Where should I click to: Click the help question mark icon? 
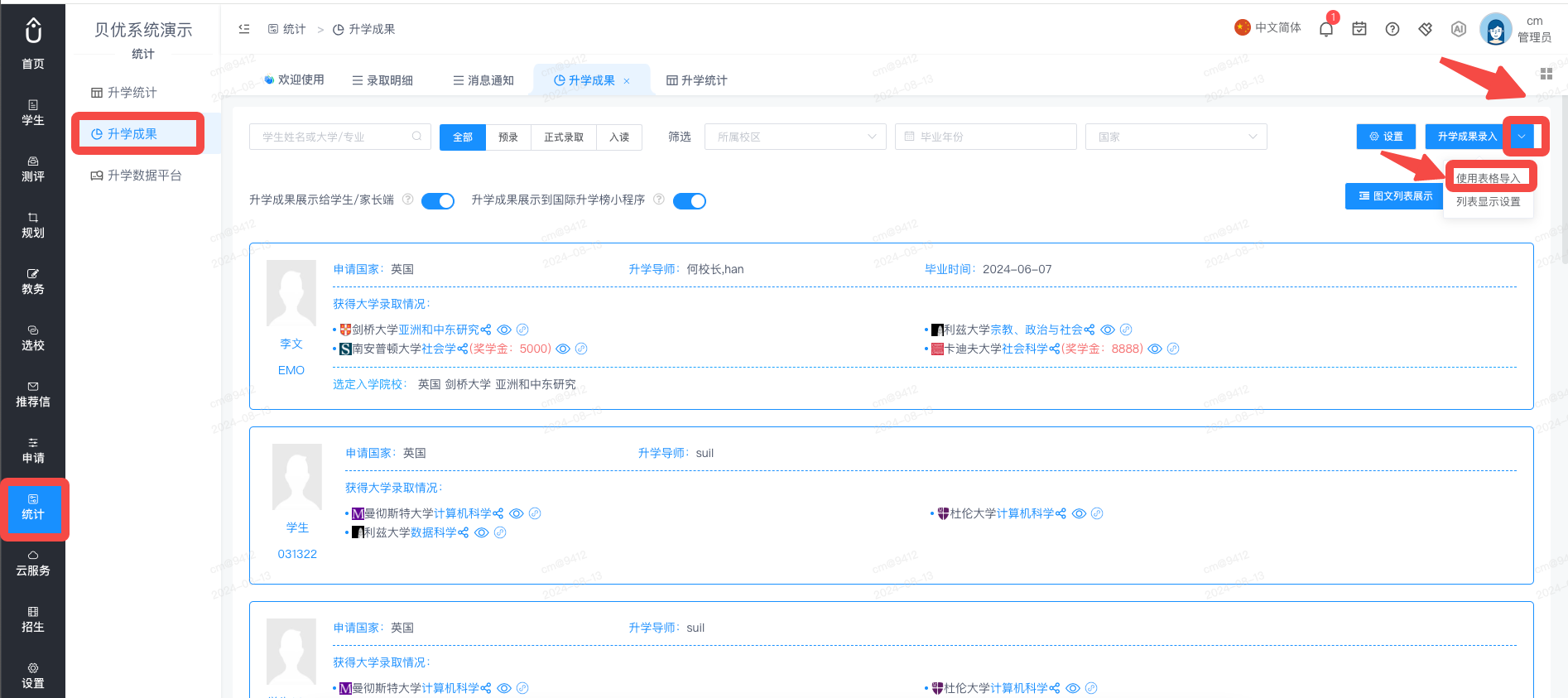[1392, 29]
